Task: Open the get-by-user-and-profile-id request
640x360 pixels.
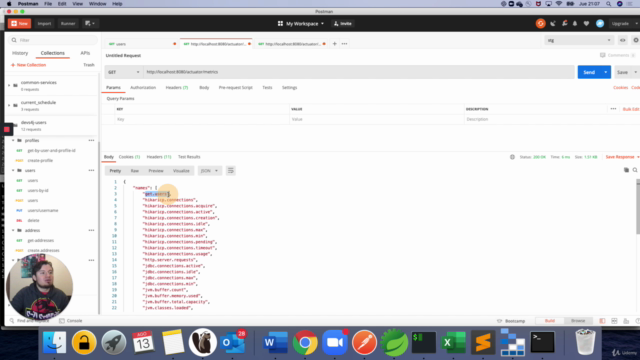Action: click(51, 151)
